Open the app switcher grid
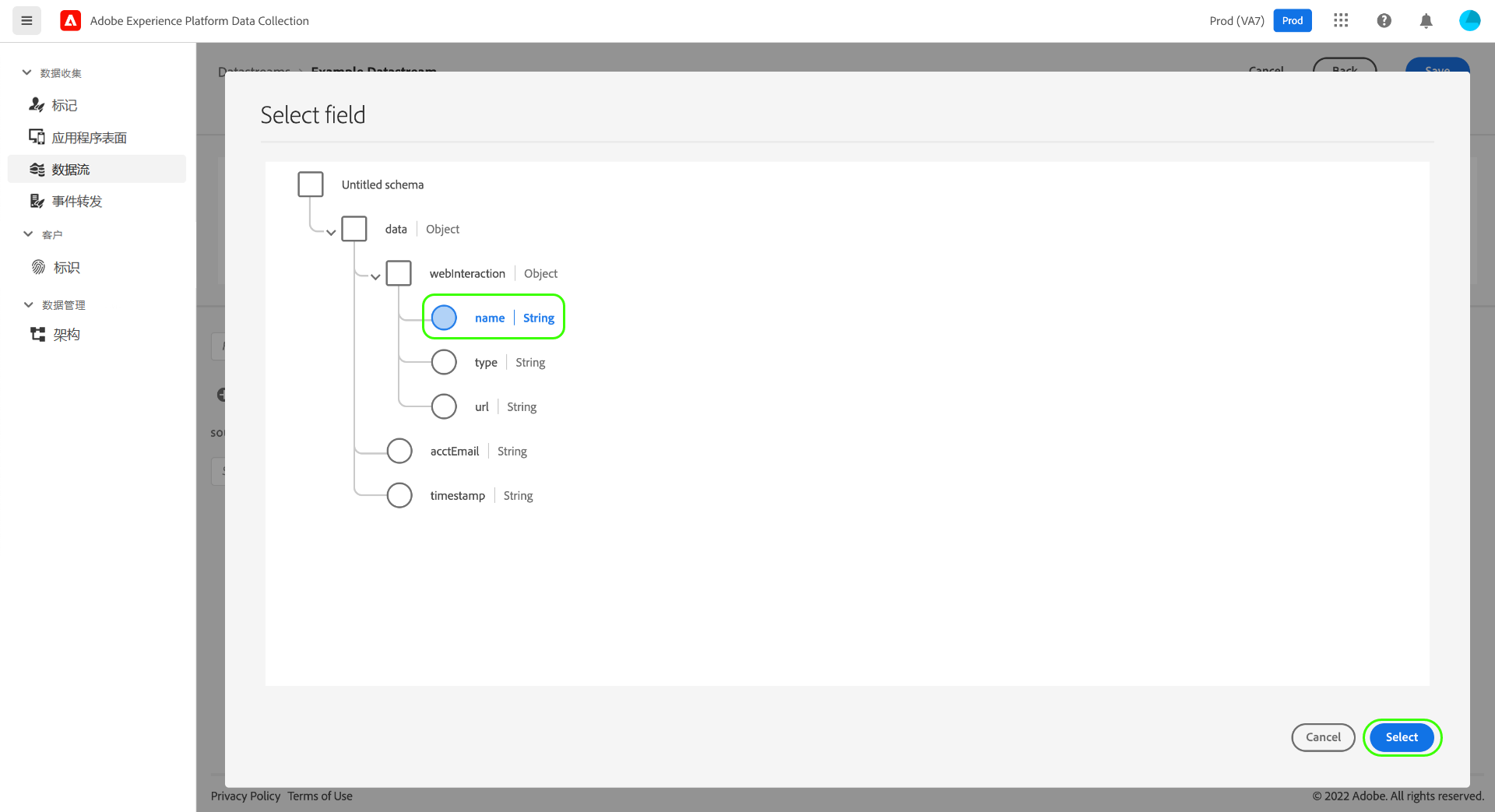 (1340, 21)
